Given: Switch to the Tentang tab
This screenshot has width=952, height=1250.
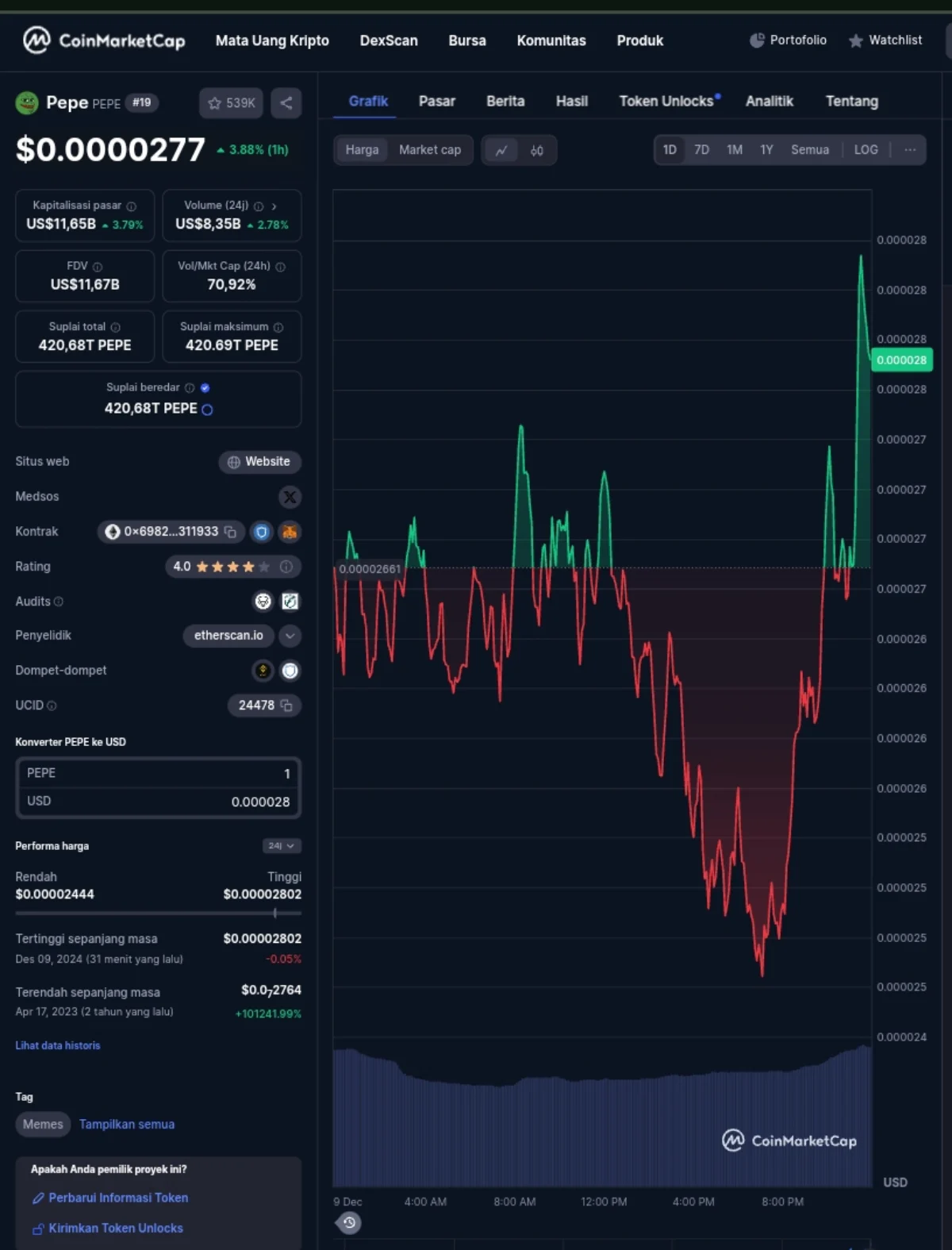Looking at the screenshot, I should tap(852, 102).
